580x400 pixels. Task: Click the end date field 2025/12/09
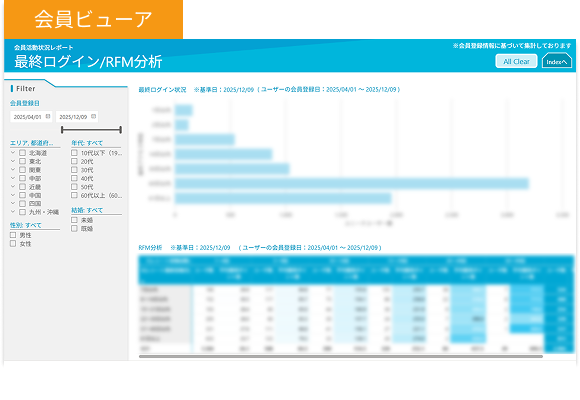tap(77, 117)
